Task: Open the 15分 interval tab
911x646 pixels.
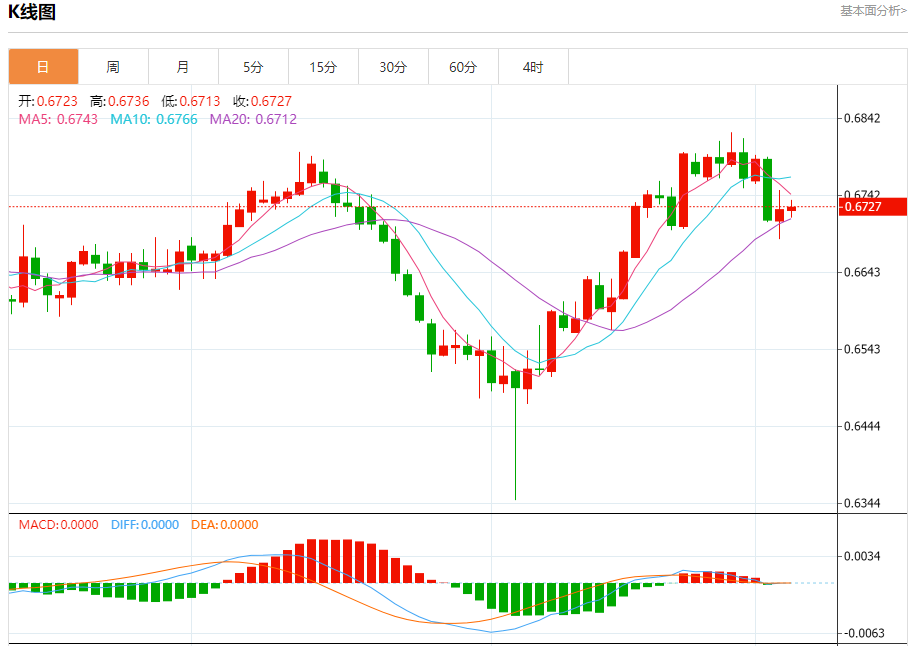Action: (x=323, y=67)
